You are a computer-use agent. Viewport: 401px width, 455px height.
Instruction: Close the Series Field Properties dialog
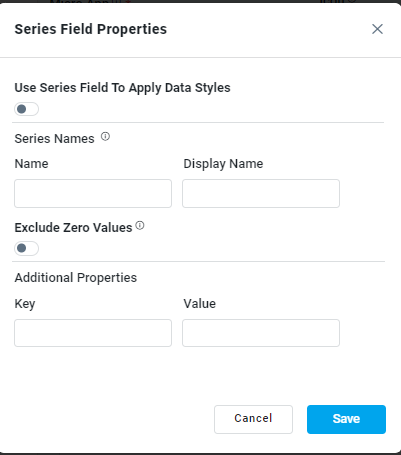coord(377,29)
